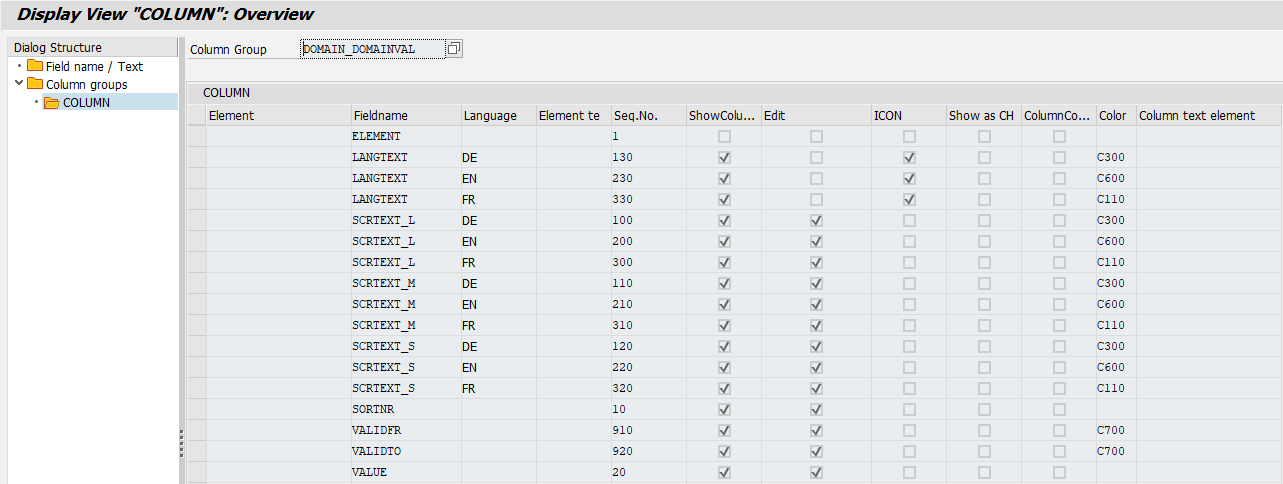Click into the Column Group input field
This screenshot has width=1283, height=484.
(371, 49)
